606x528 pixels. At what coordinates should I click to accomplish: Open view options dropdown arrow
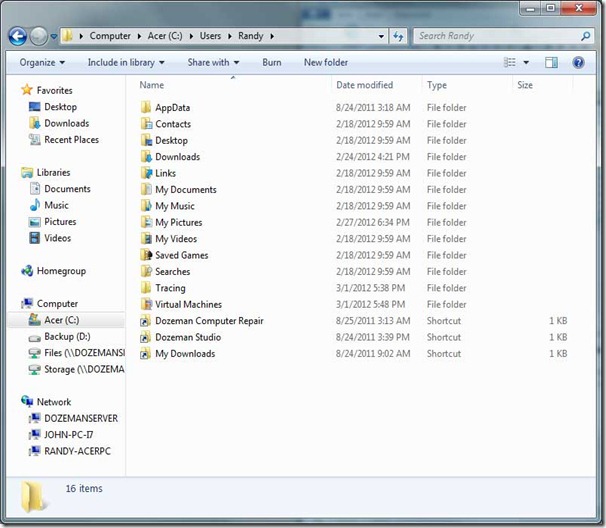pos(526,63)
